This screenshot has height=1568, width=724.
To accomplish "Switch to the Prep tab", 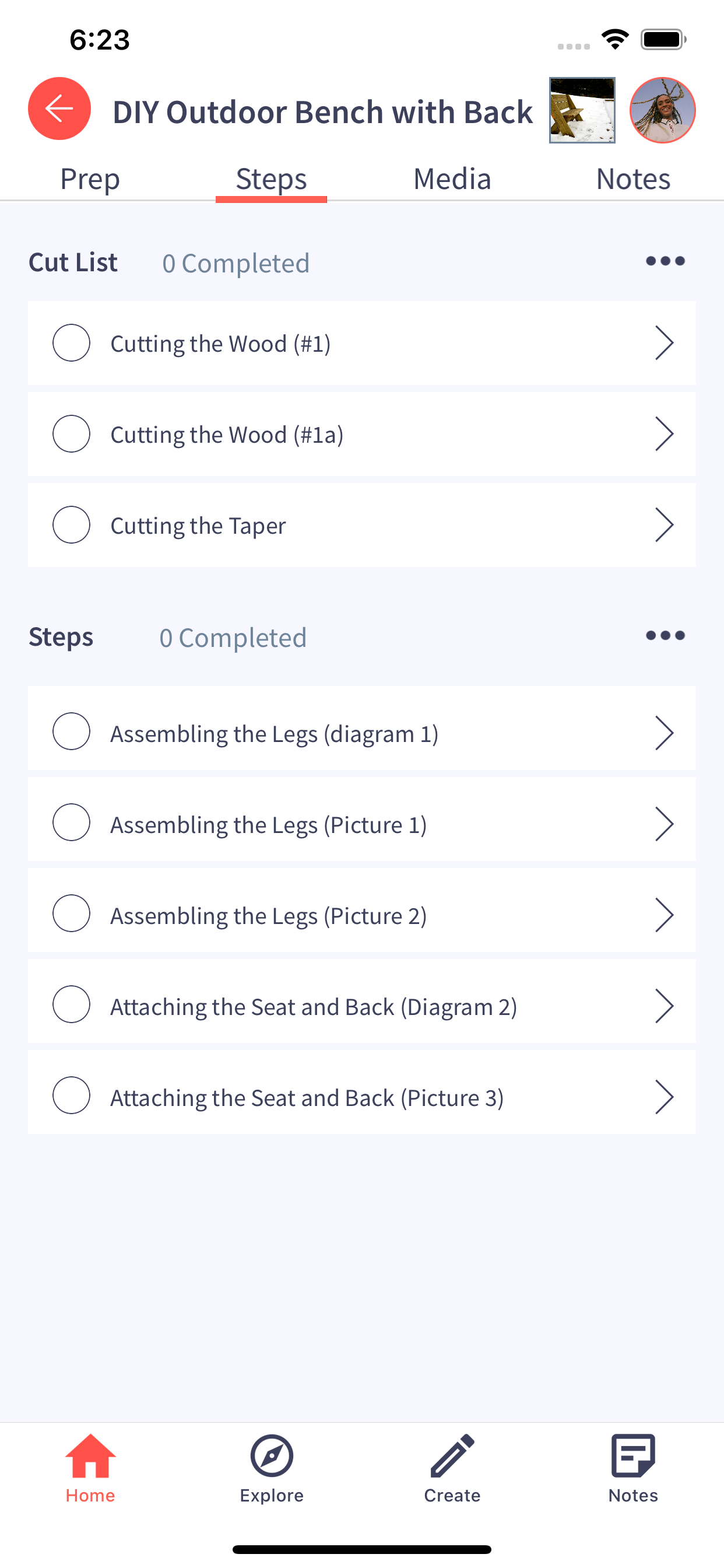I will click(x=90, y=179).
